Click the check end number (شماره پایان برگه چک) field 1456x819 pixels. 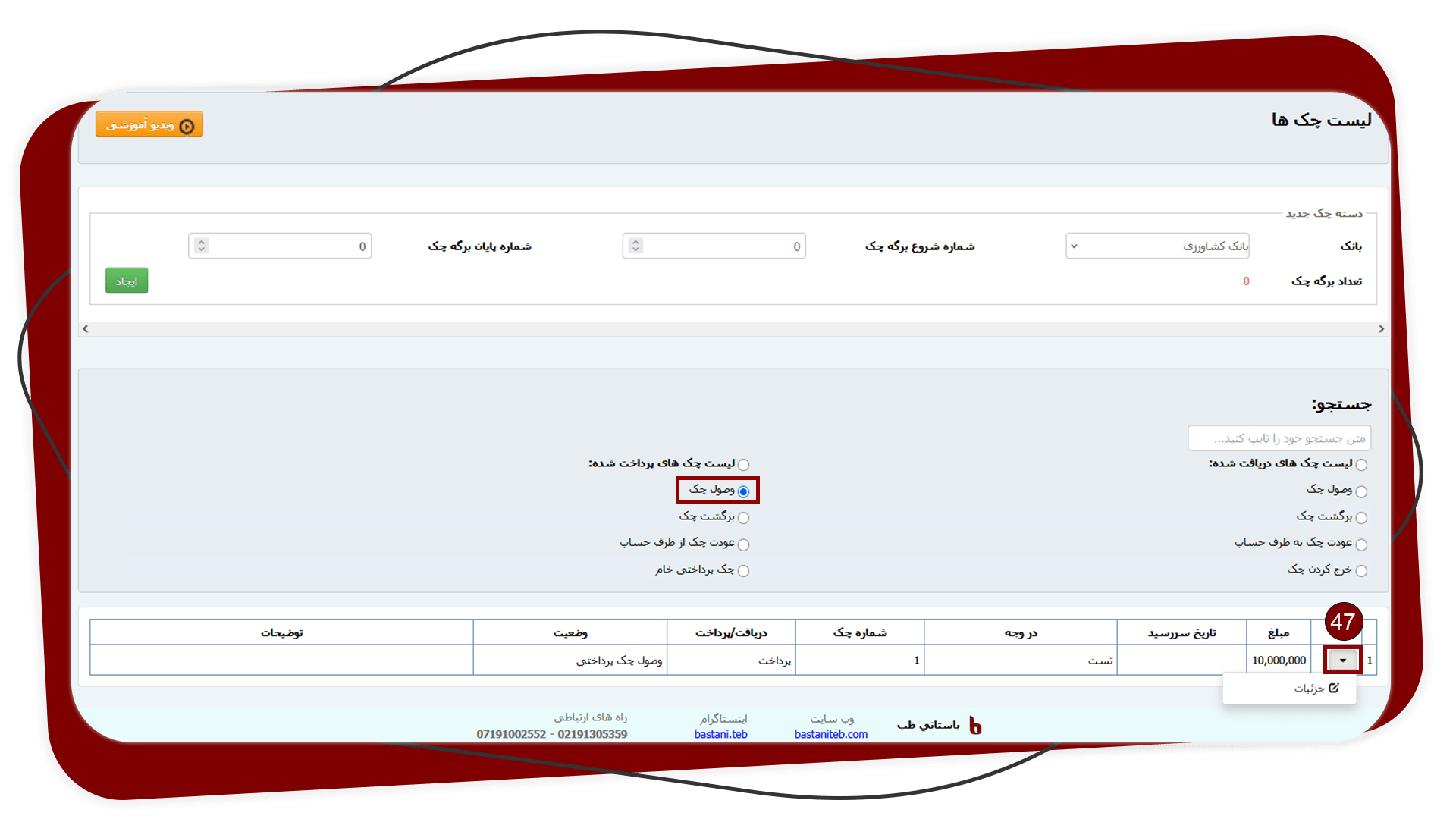point(280,246)
